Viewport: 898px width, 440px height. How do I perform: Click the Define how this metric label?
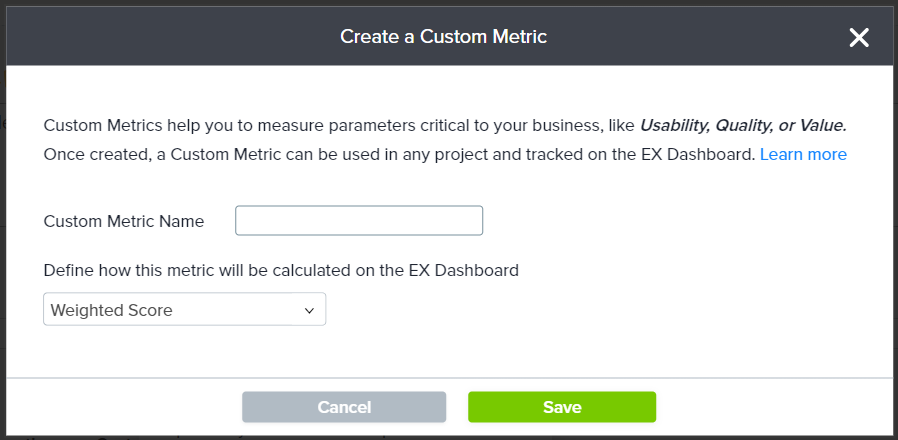pyautogui.click(x=281, y=270)
